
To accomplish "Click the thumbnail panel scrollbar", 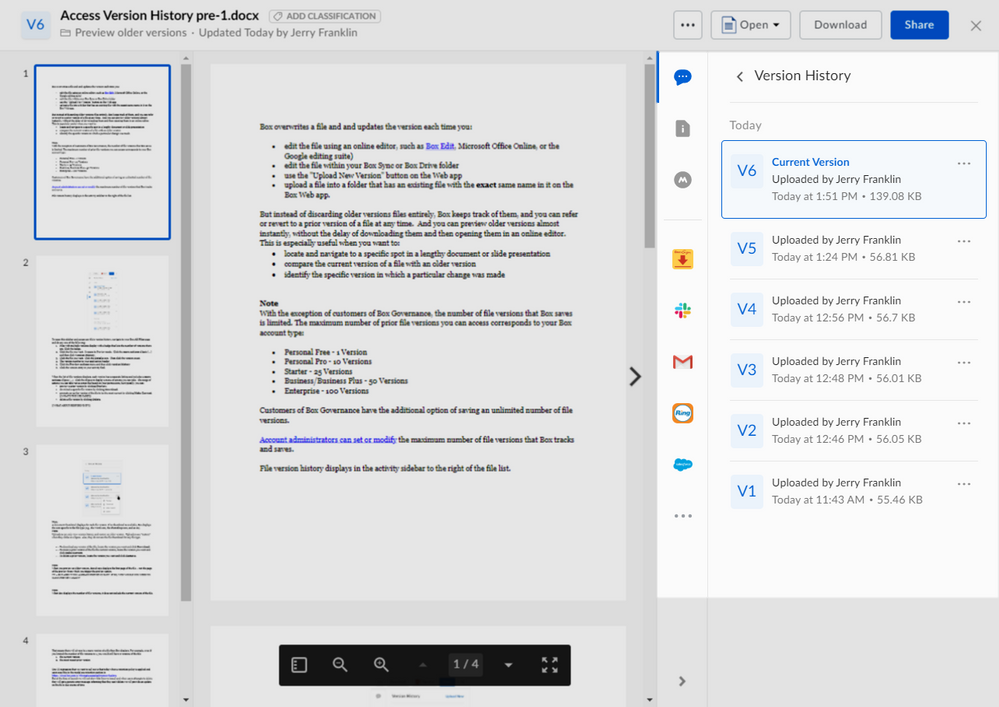I will coord(186,332).
